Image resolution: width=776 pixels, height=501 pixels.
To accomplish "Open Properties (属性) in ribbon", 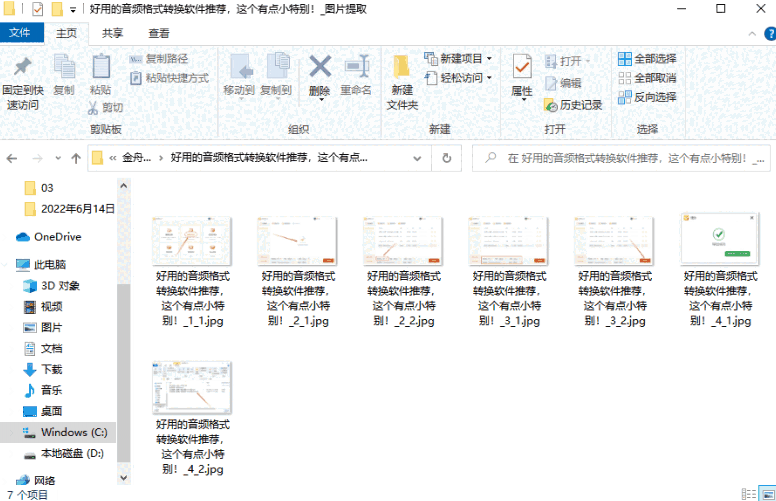I will coord(522,77).
